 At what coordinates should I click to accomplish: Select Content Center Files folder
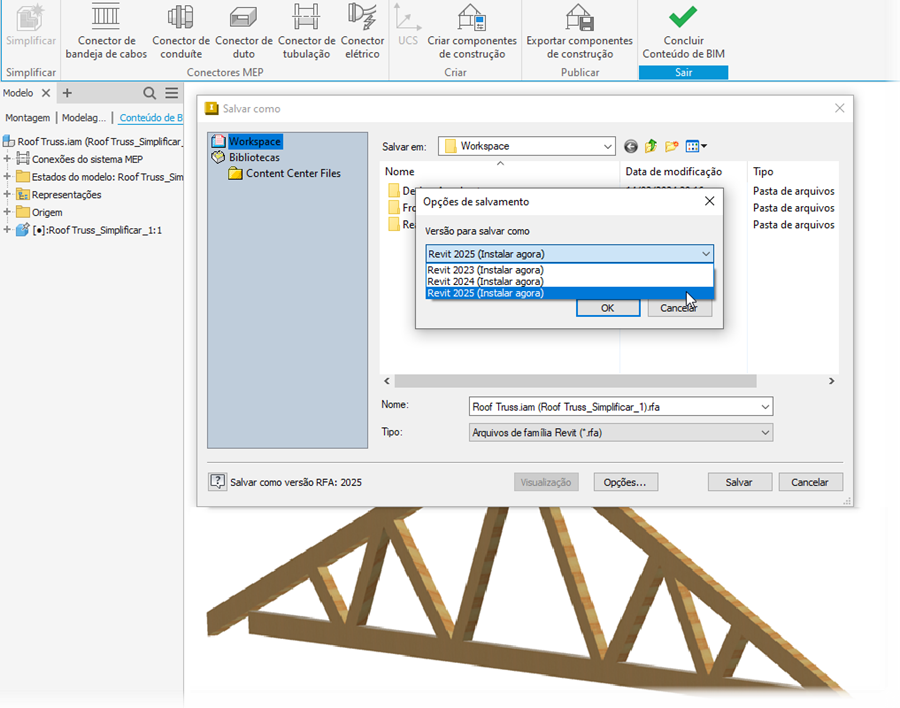point(293,173)
